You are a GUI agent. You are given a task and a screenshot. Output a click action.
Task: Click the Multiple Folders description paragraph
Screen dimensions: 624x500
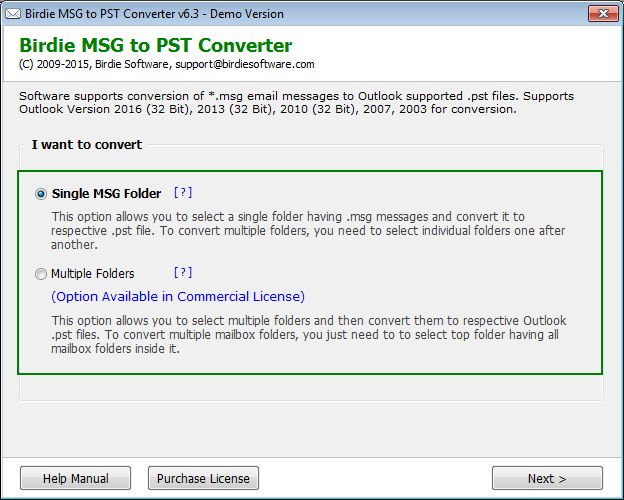(x=309, y=334)
